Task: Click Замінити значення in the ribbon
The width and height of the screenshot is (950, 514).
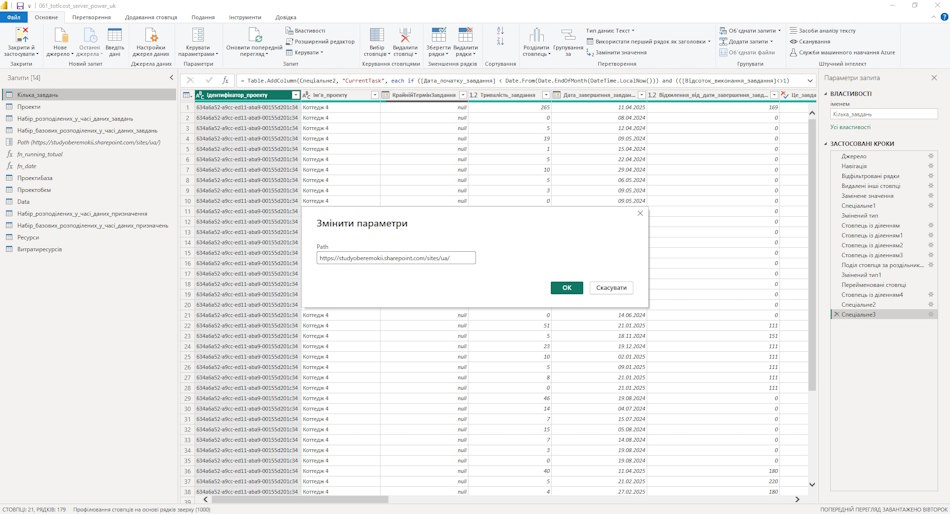Action: 616,53
